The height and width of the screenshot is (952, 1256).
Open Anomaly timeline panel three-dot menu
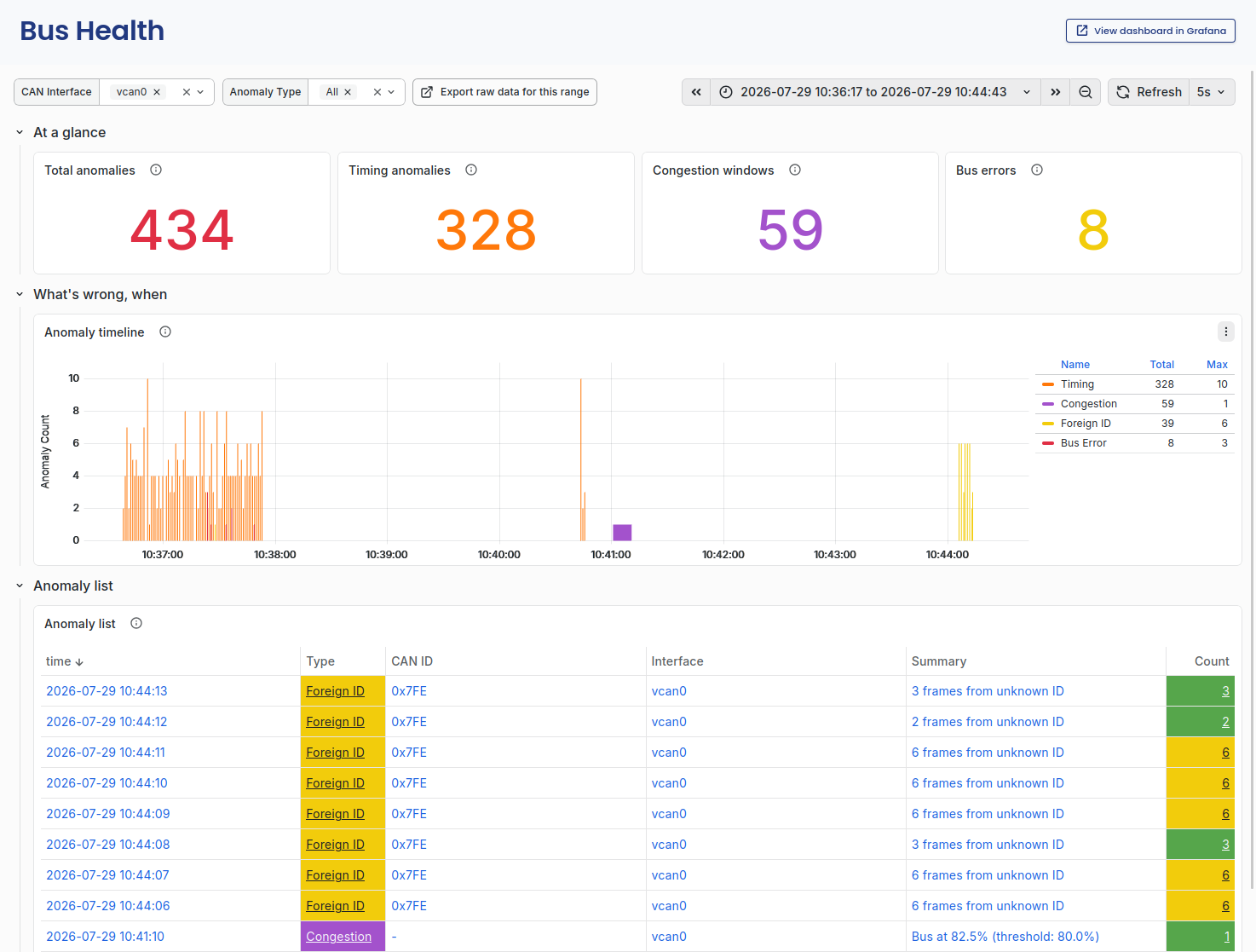(x=1226, y=332)
